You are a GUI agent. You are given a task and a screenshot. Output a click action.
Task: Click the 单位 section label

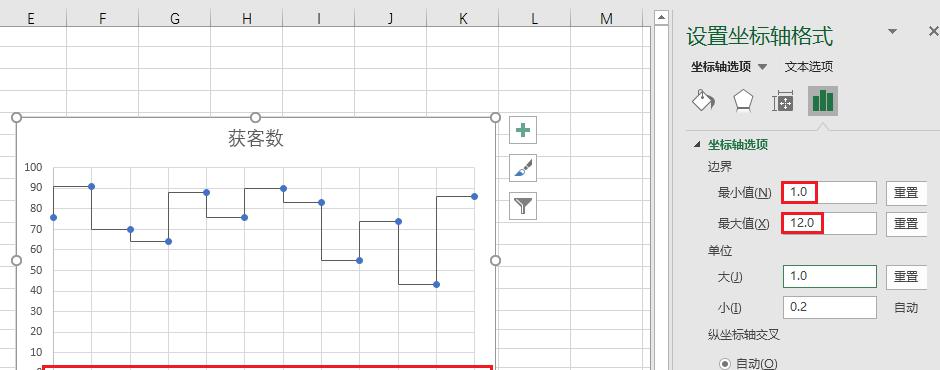[x=720, y=251]
